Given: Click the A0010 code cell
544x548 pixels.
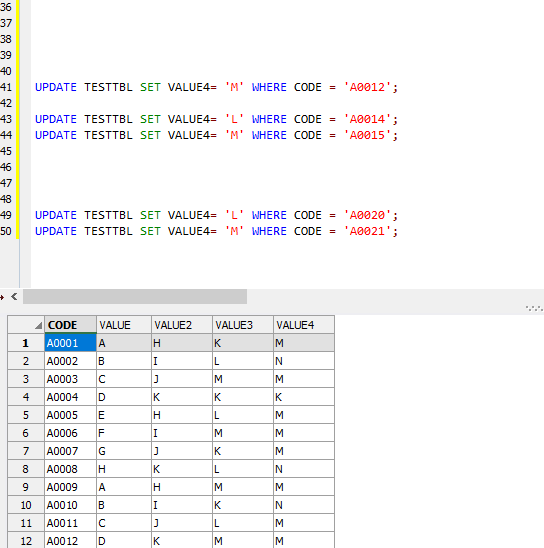Looking at the screenshot, I should tap(70, 505).
